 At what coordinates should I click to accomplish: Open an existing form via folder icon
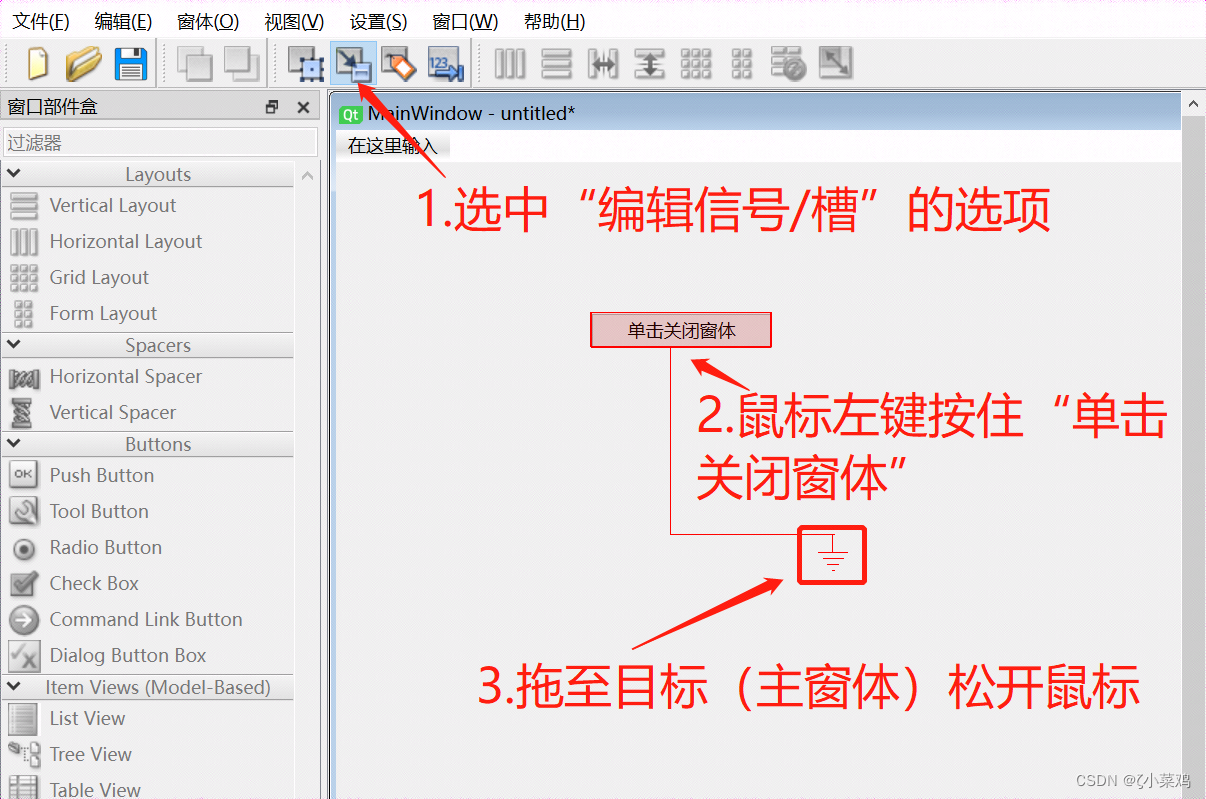point(84,63)
